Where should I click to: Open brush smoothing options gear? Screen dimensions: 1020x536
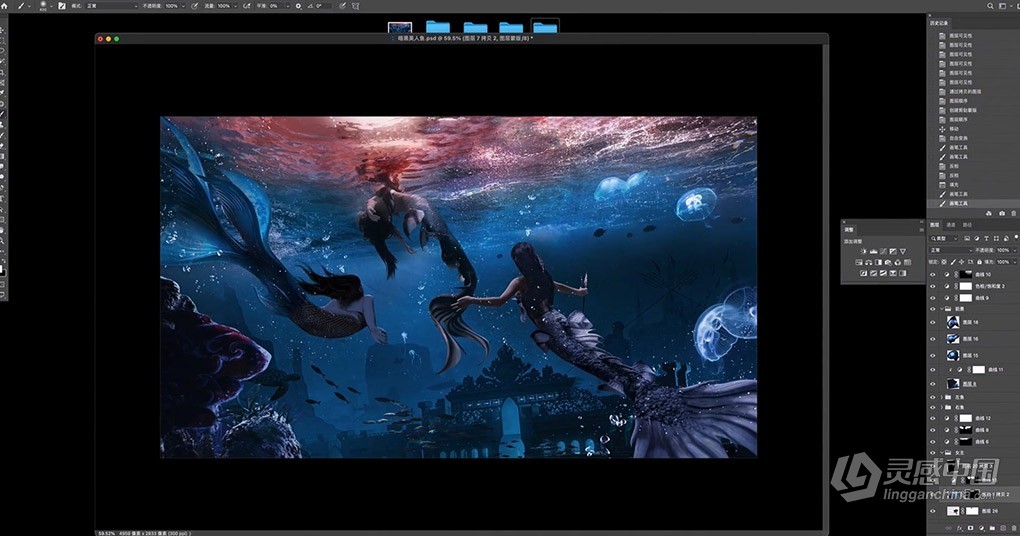298,6
